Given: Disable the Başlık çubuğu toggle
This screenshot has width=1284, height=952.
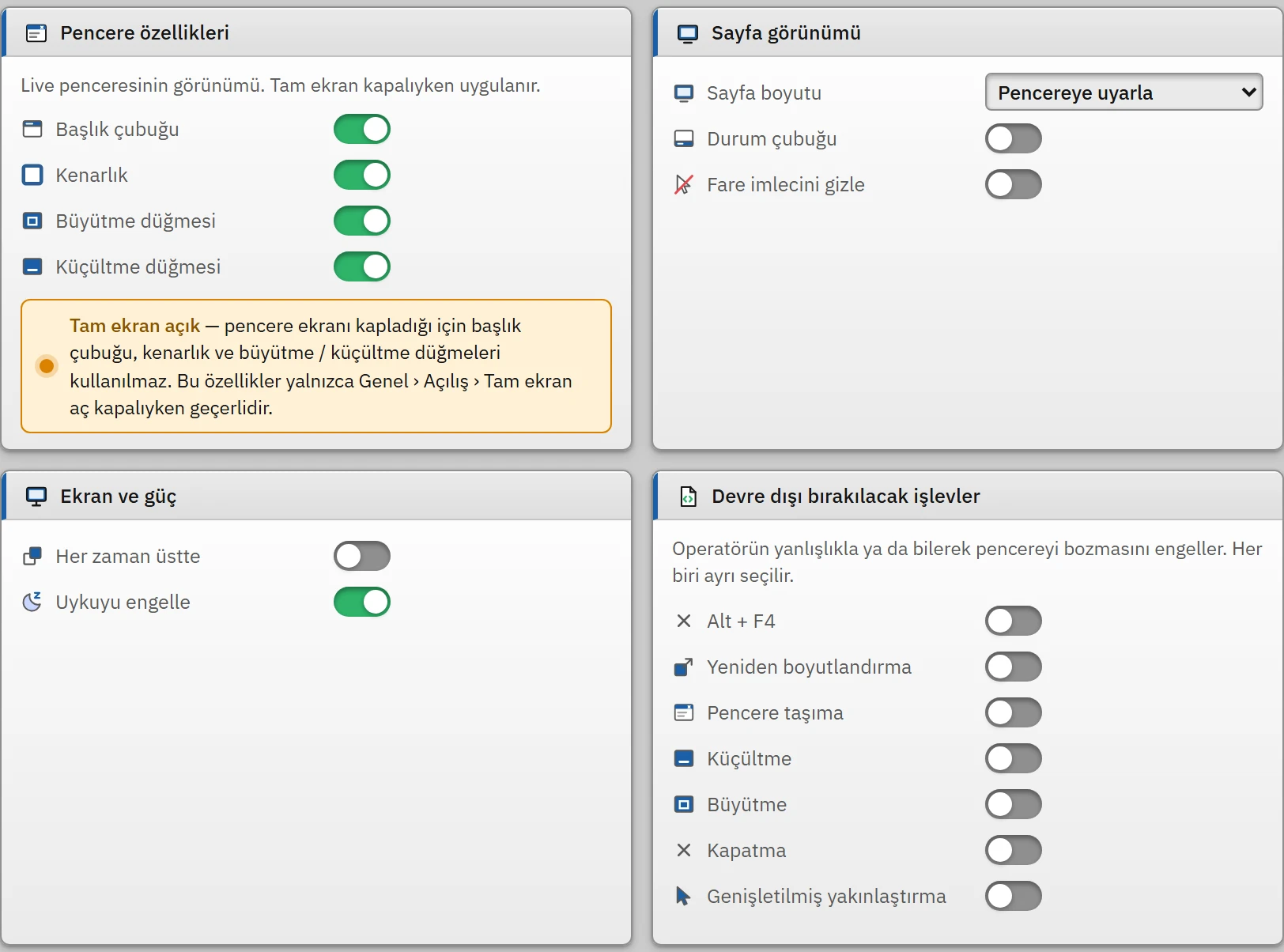Looking at the screenshot, I should (x=362, y=129).
